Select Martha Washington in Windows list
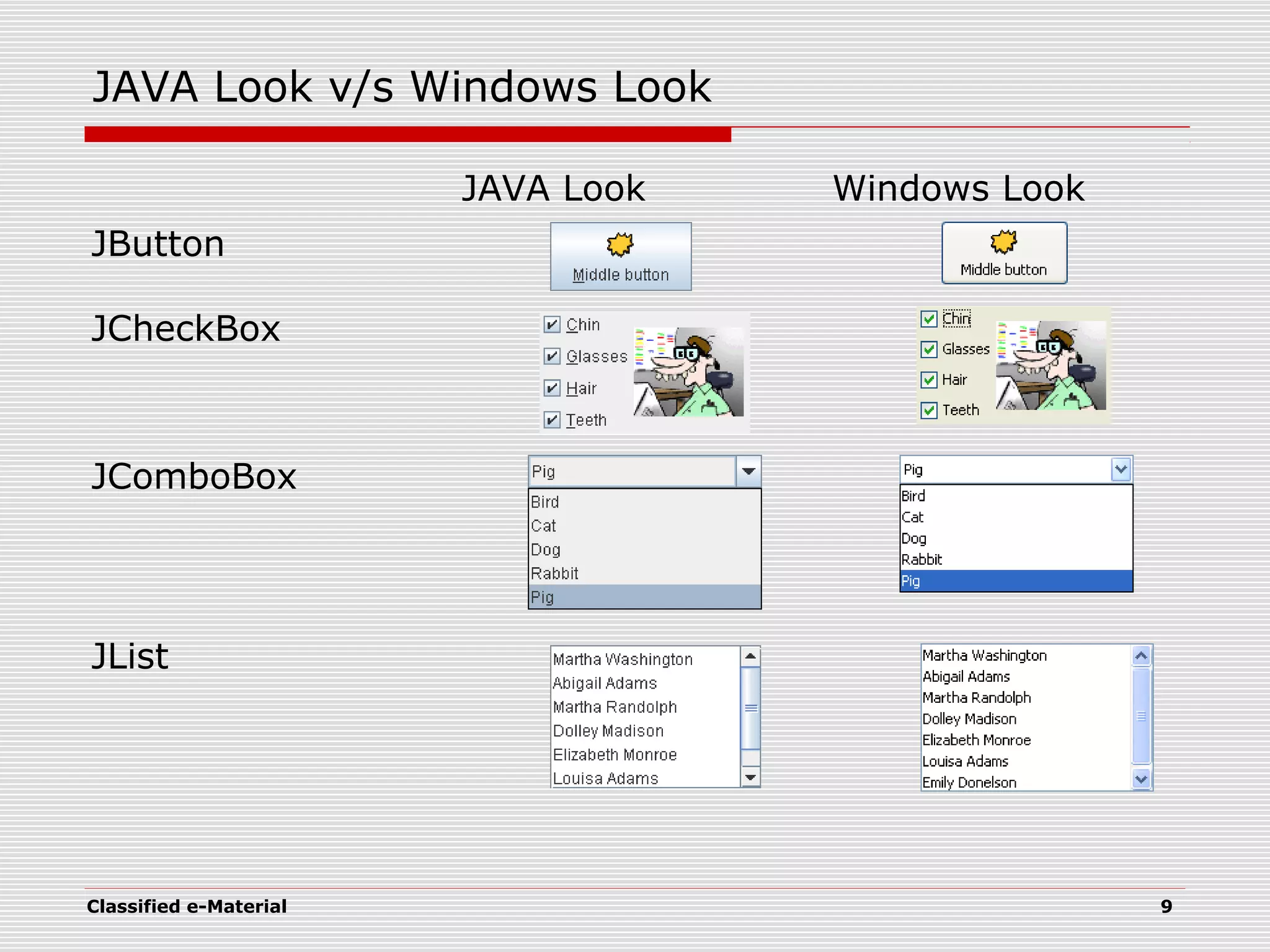 coord(1027,655)
